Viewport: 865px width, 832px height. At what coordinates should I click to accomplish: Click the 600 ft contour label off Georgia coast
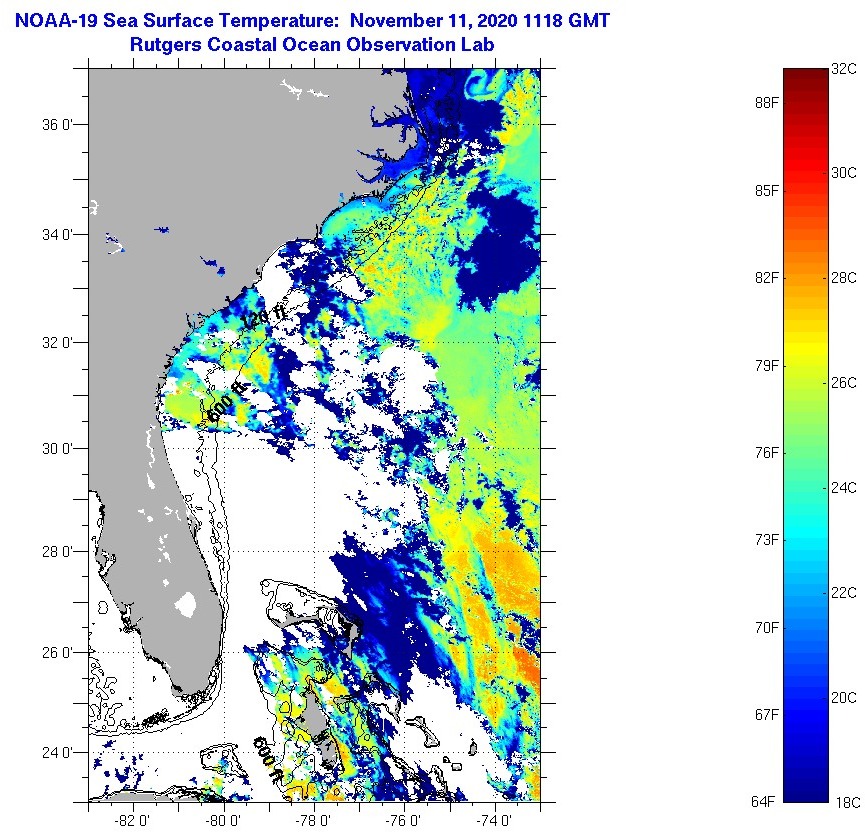(226, 402)
